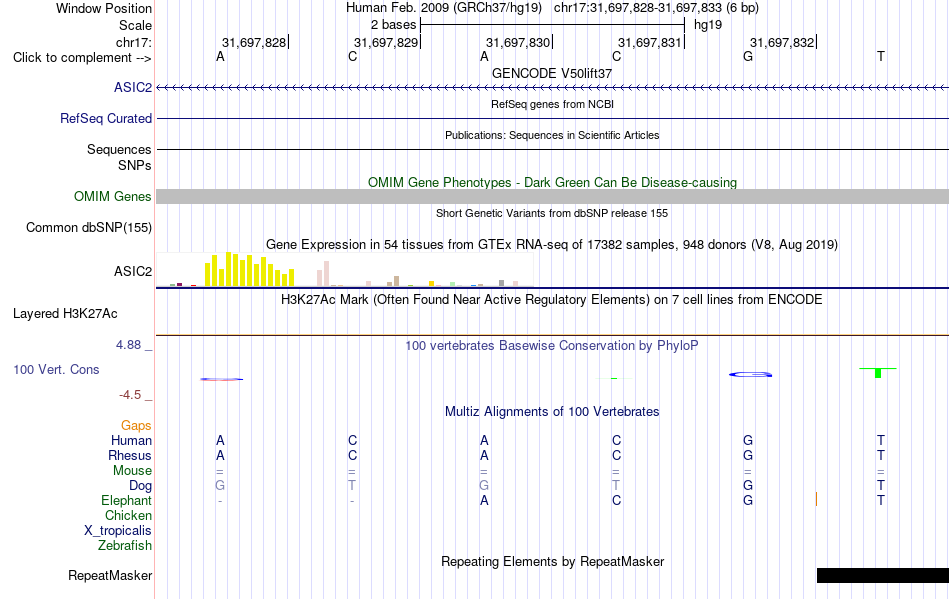Click base T in the complement row

tap(881, 57)
